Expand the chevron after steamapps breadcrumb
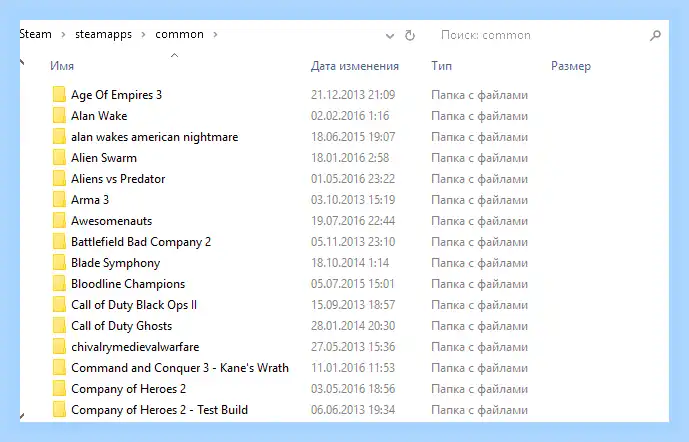The height and width of the screenshot is (442, 689). pyautogui.click(x=143, y=35)
